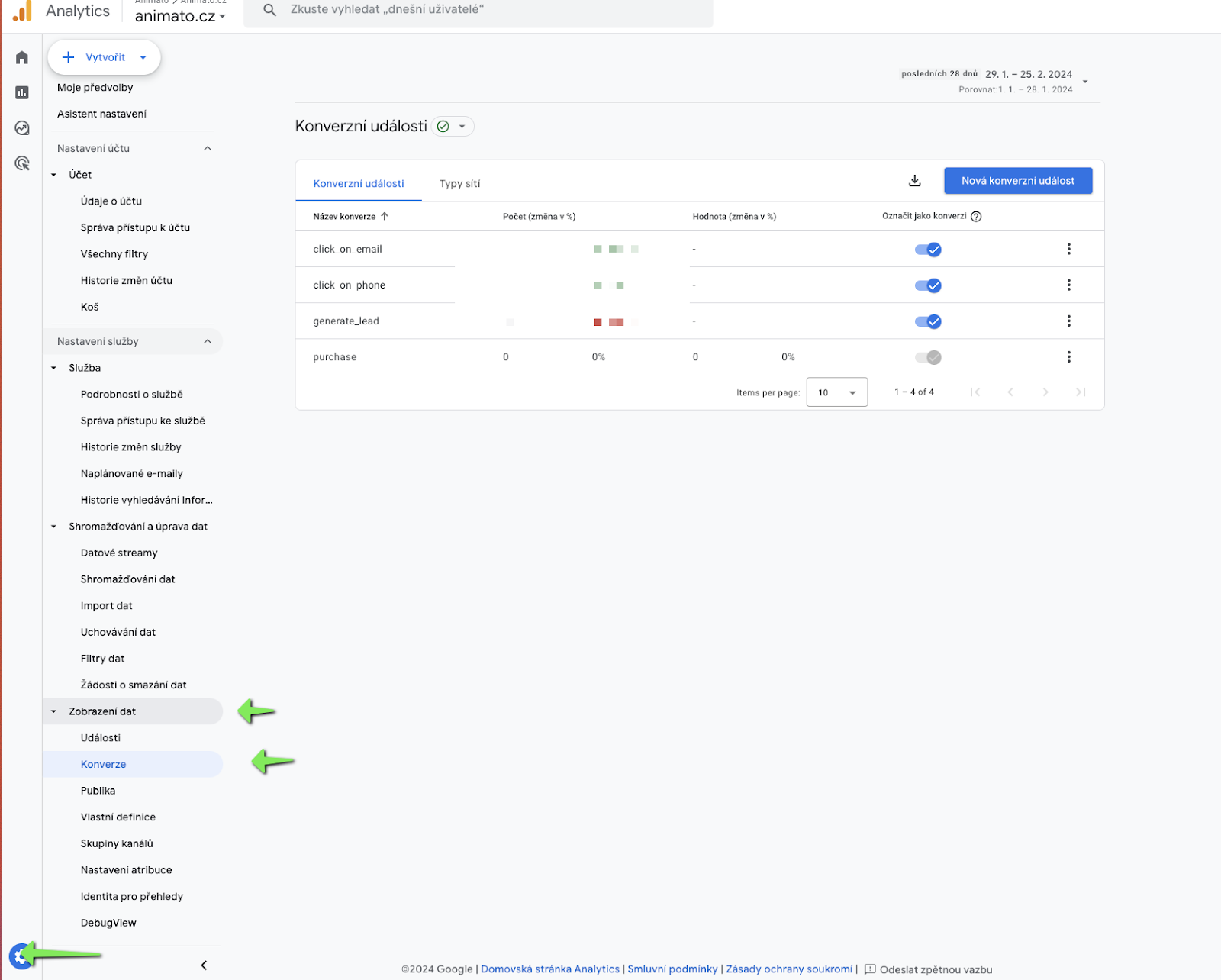Open Události in sidebar
The width and height of the screenshot is (1221, 980).
coord(101,738)
